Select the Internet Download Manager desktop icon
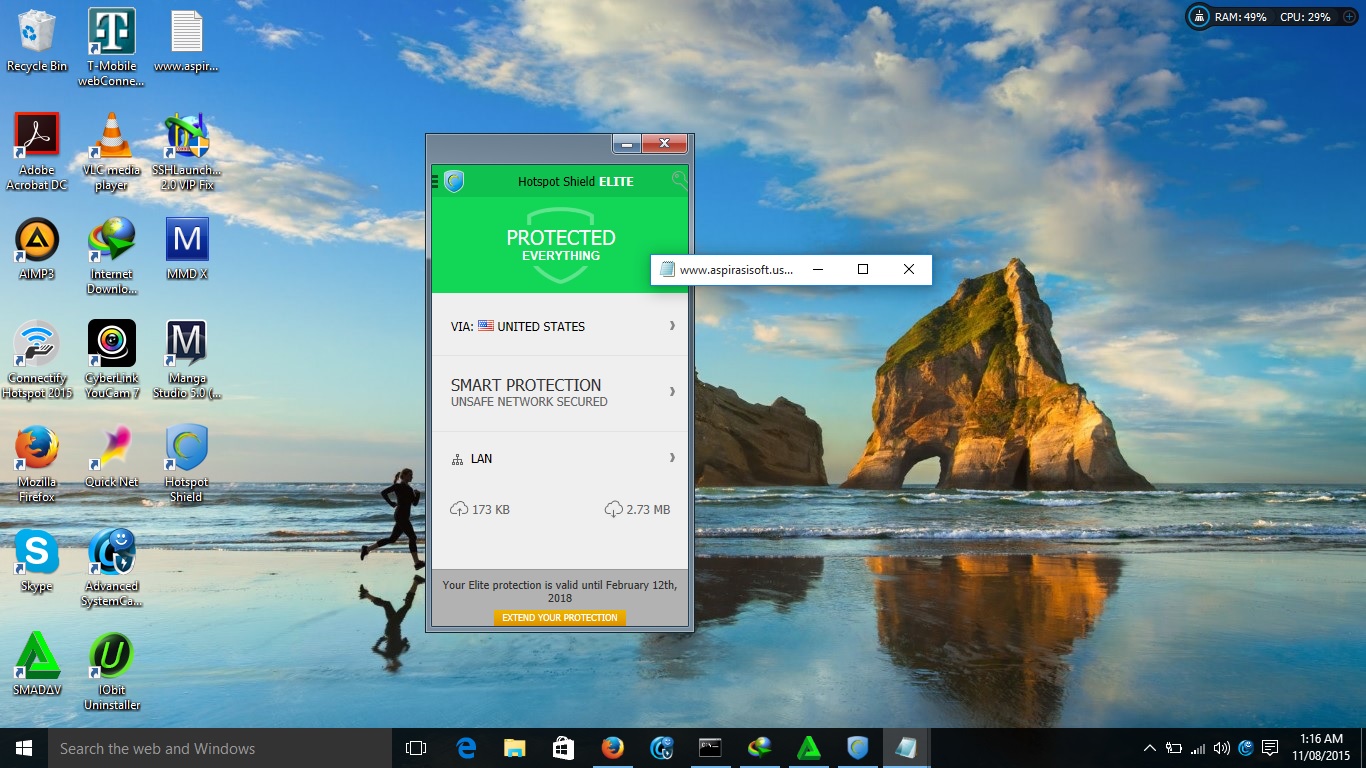 111,256
